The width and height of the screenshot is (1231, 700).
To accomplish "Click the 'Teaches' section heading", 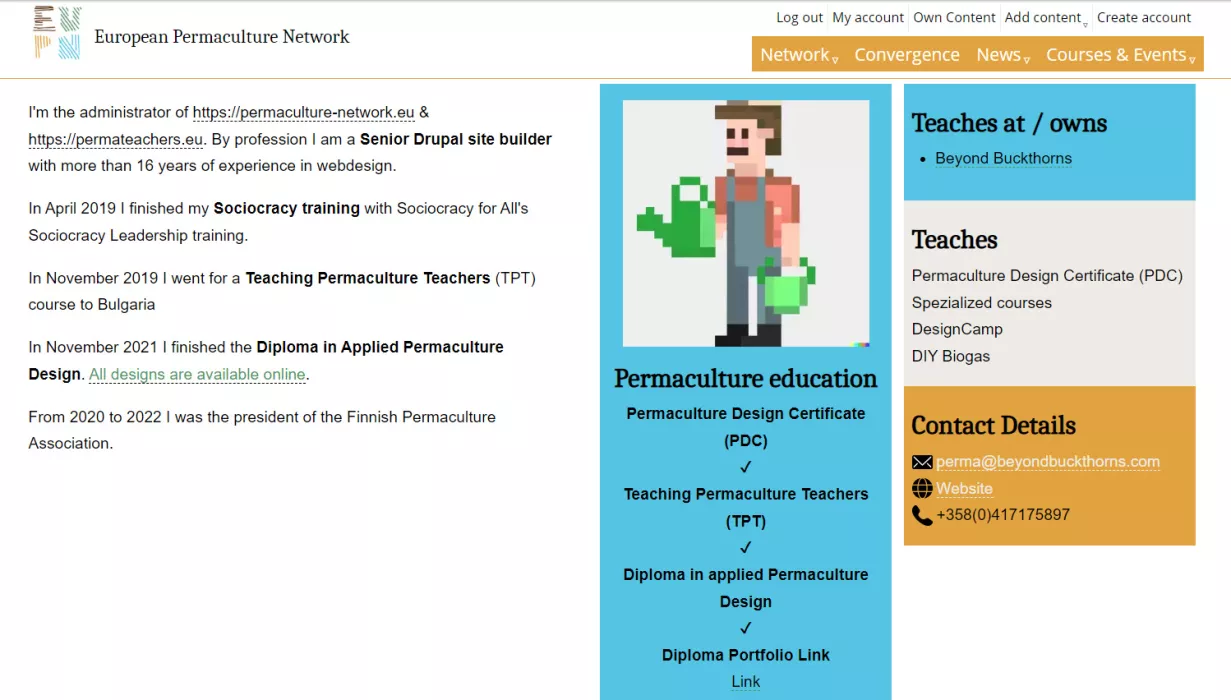I will tap(955, 240).
